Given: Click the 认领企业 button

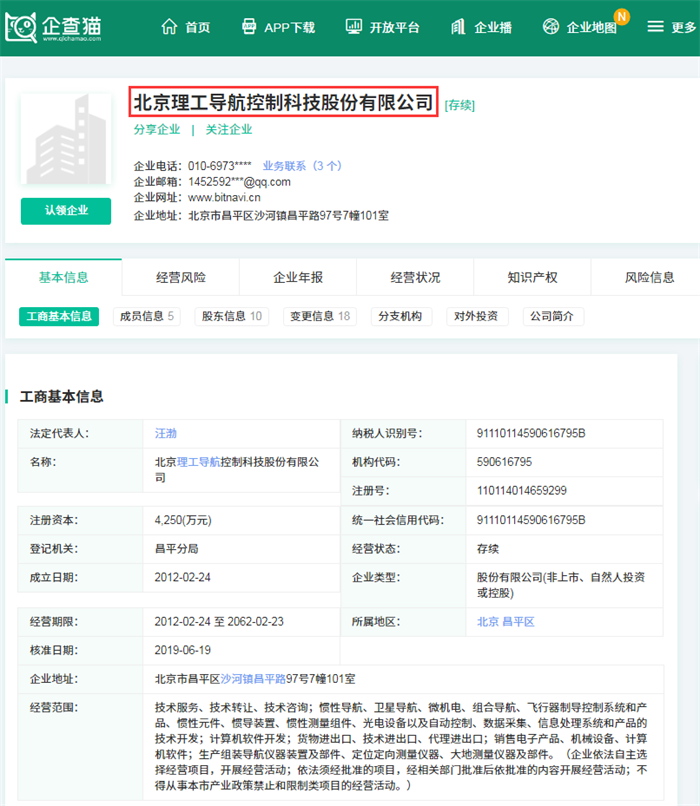Looking at the screenshot, I should click(x=66, y=211).
